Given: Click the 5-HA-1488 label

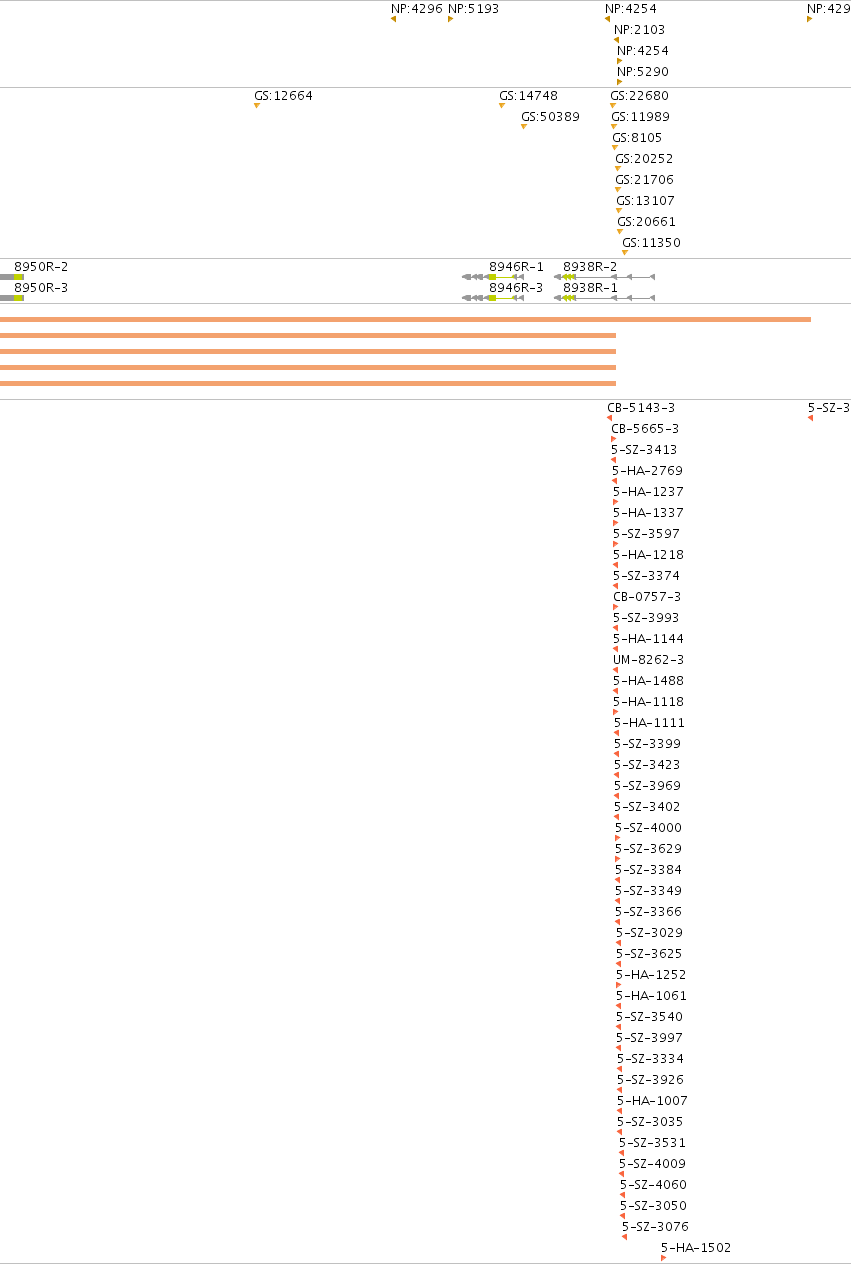Looking at the screenshot, I should 648,681.
